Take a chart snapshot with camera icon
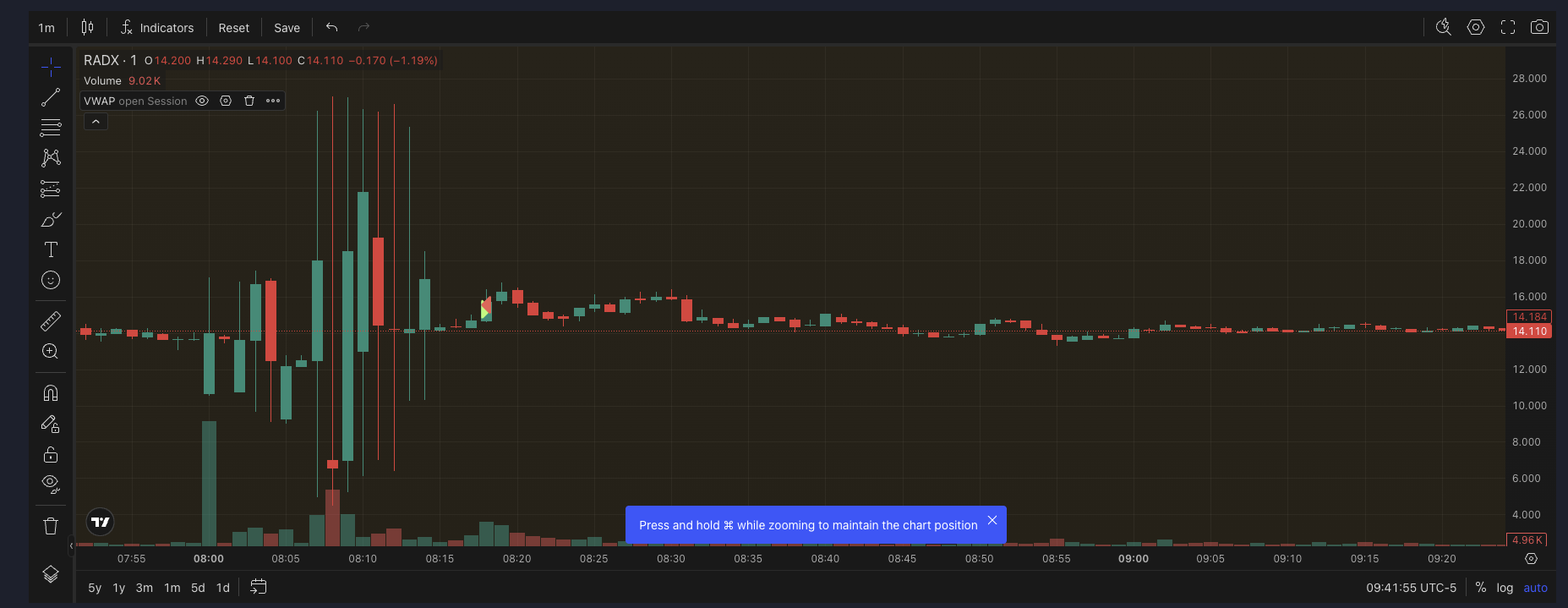 [x=1539, y=27]
